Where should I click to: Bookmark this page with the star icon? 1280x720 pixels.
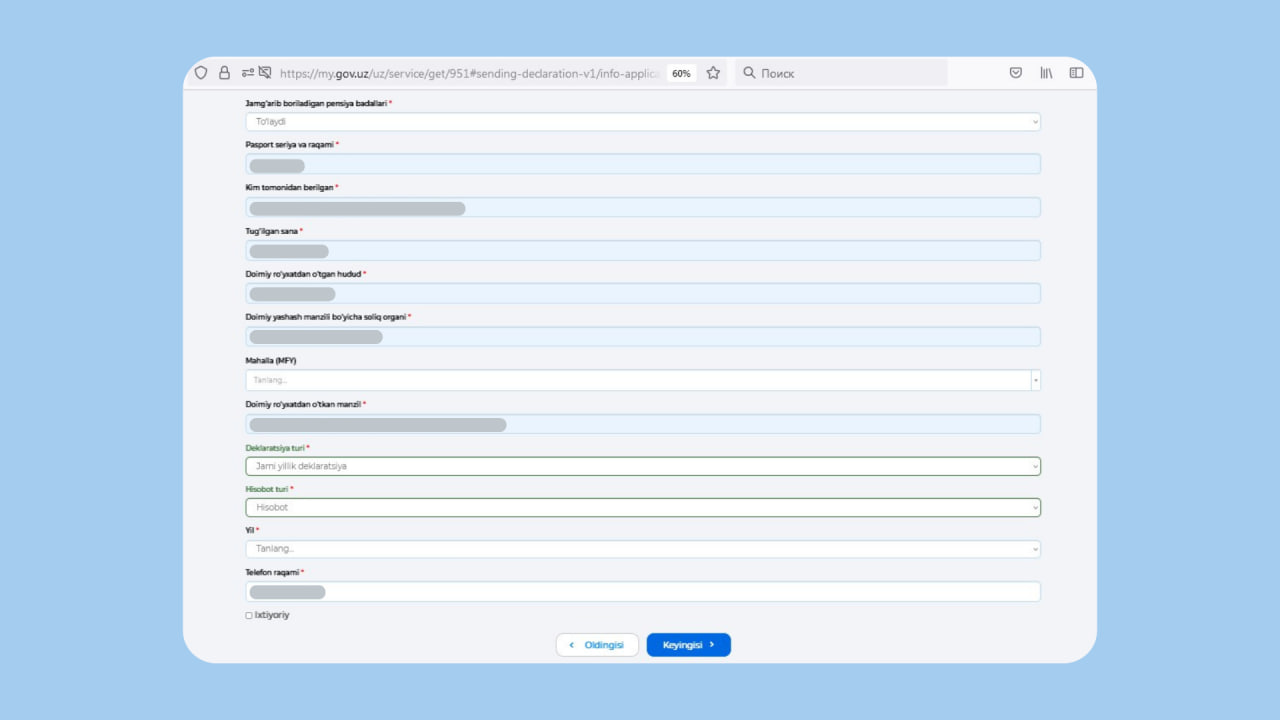(x=713, y=73)
